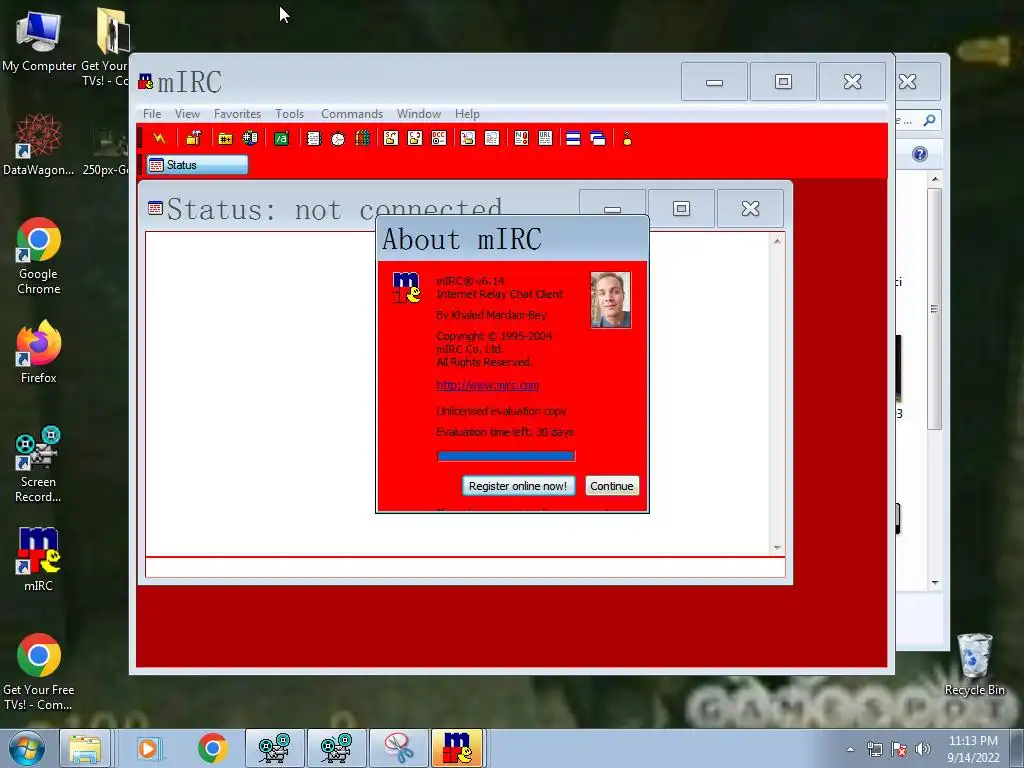This screenshot has height=768, width=1024.
Task: Select the Status switchbar button
Action: (197, 165)
